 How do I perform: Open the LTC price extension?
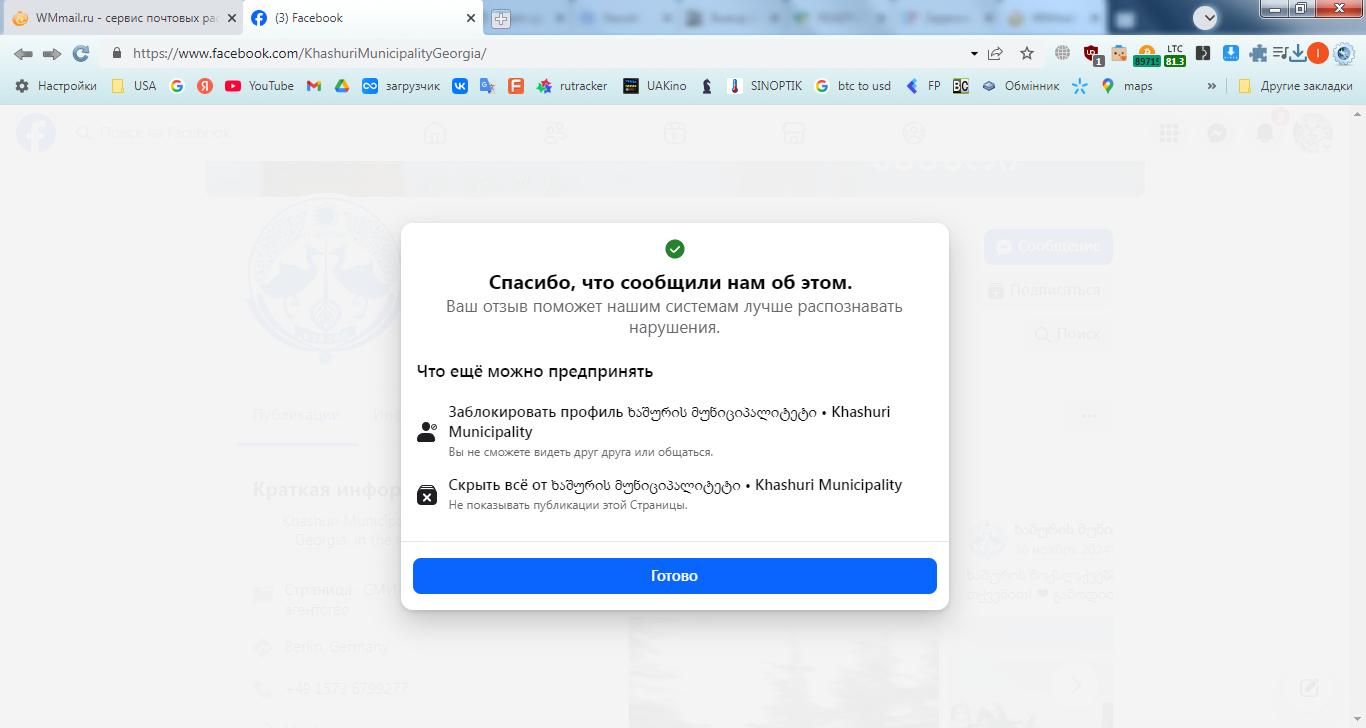coord(1175,54)
